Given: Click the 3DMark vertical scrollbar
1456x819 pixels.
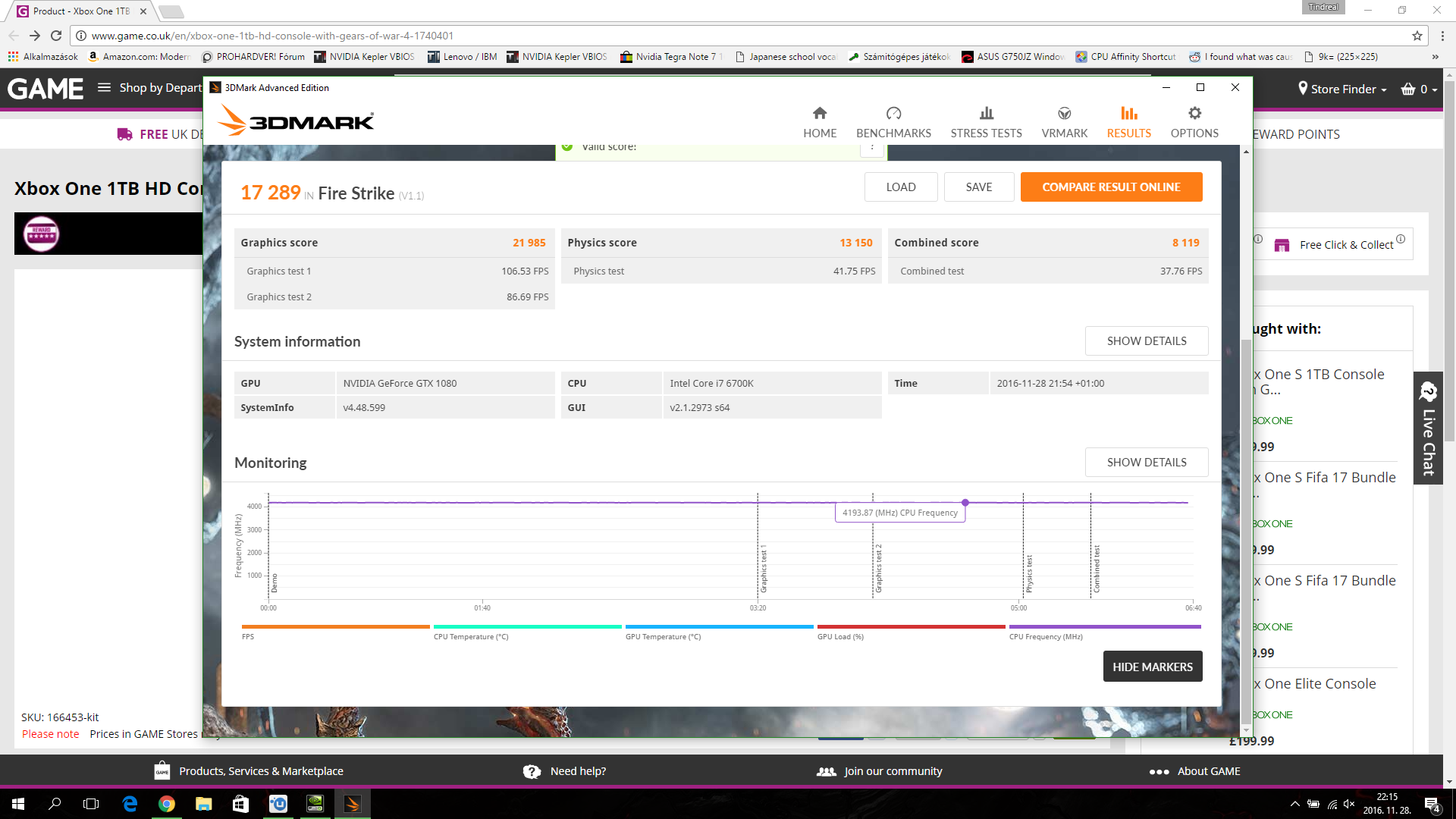Looking at the screenshot, I should coord(1246,531).
